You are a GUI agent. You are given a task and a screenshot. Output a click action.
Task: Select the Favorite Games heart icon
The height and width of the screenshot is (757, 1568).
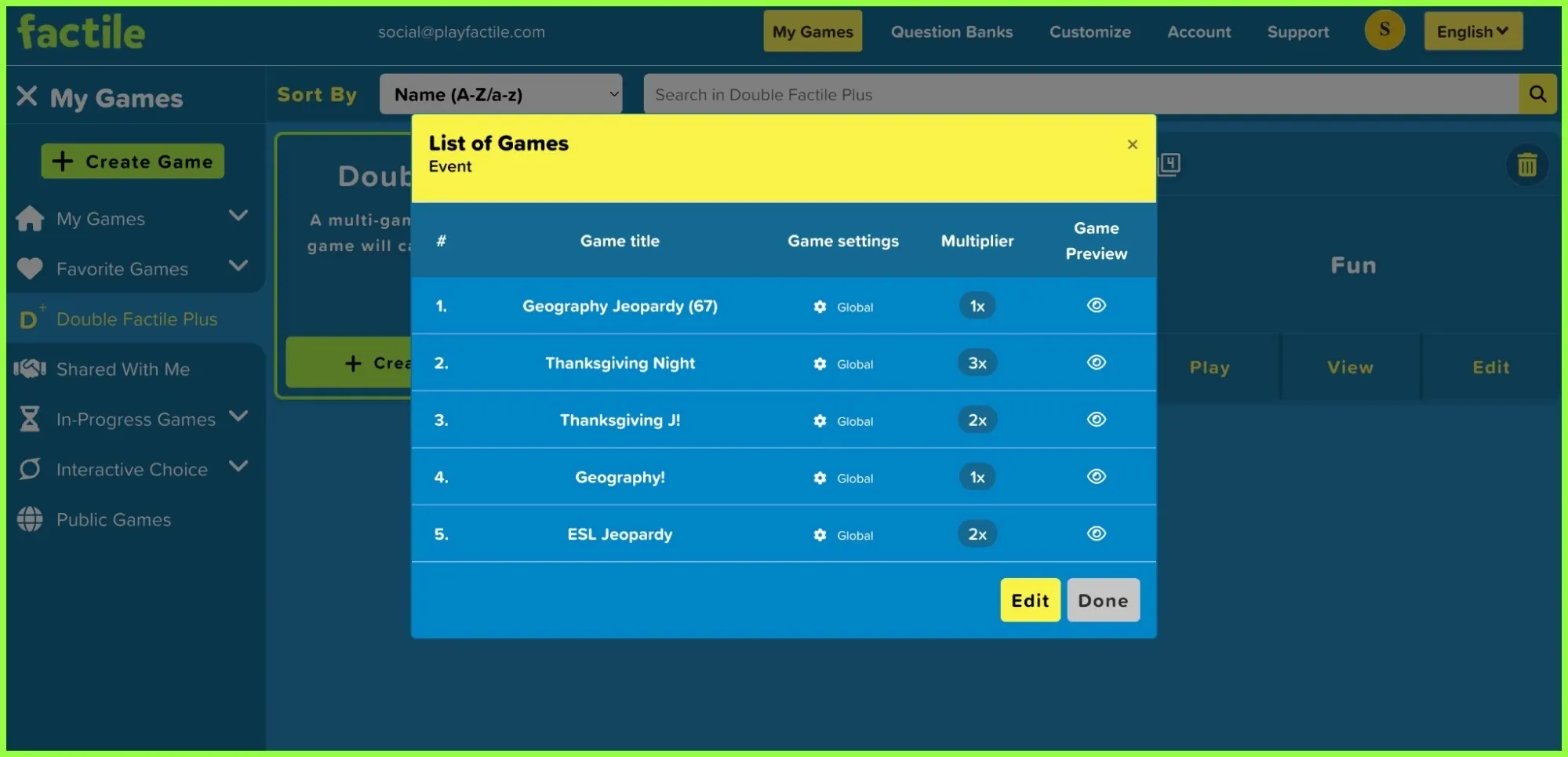point(30,268)
